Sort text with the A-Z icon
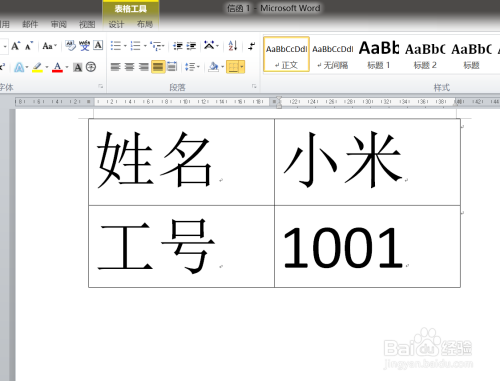This screenshot has height=381, width=500. [233, 46]
